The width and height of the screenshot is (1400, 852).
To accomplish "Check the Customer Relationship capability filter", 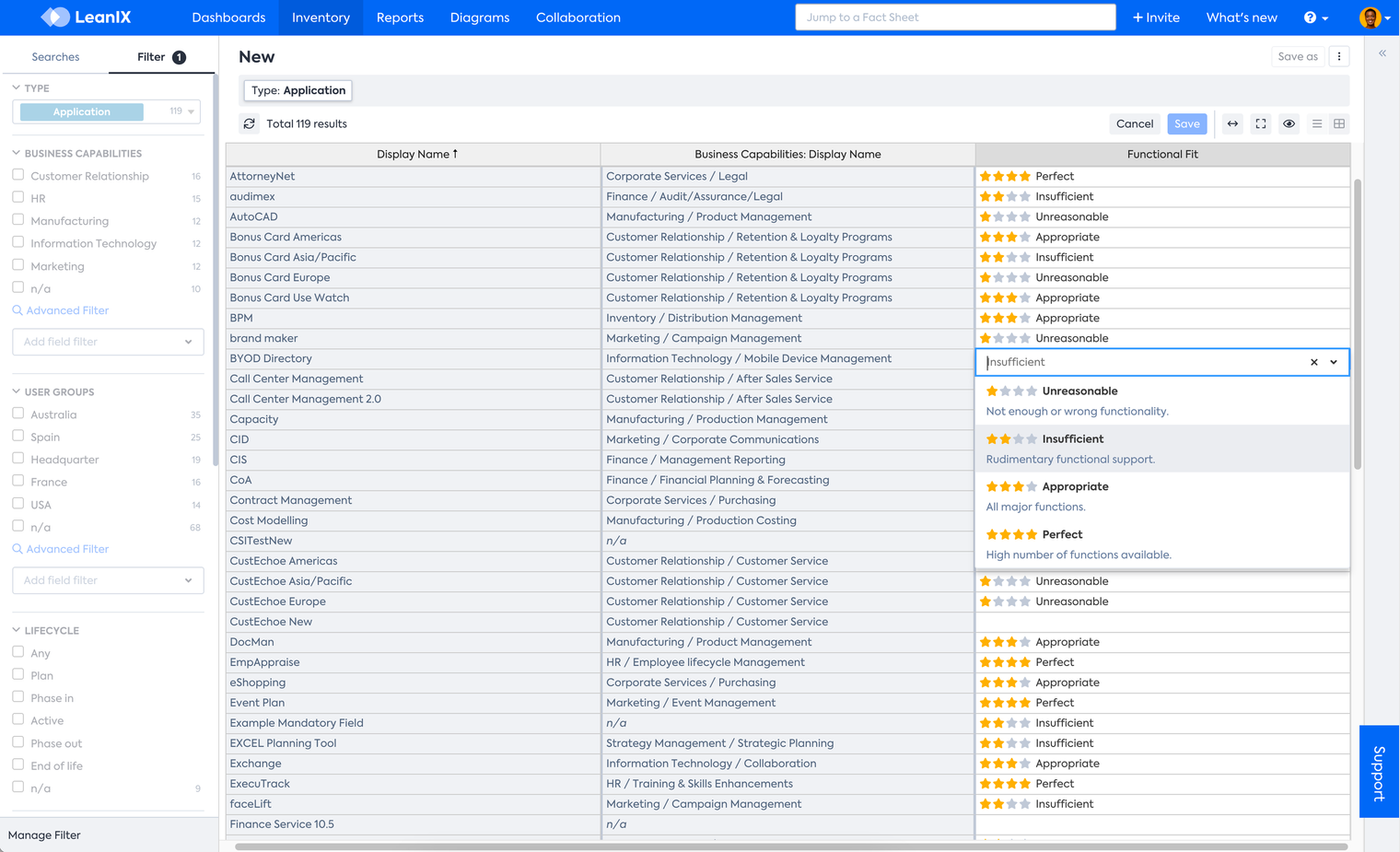I will (18, 175).
